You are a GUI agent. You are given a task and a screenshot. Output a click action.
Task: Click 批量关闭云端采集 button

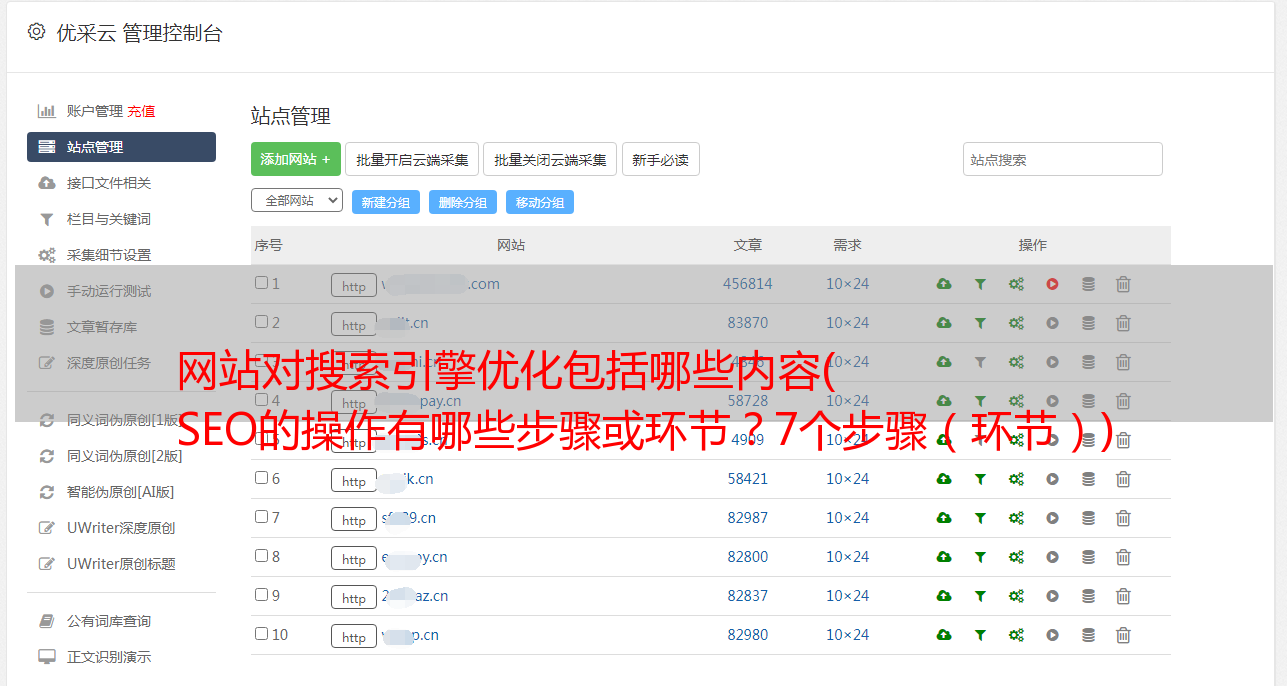[550, 159]
